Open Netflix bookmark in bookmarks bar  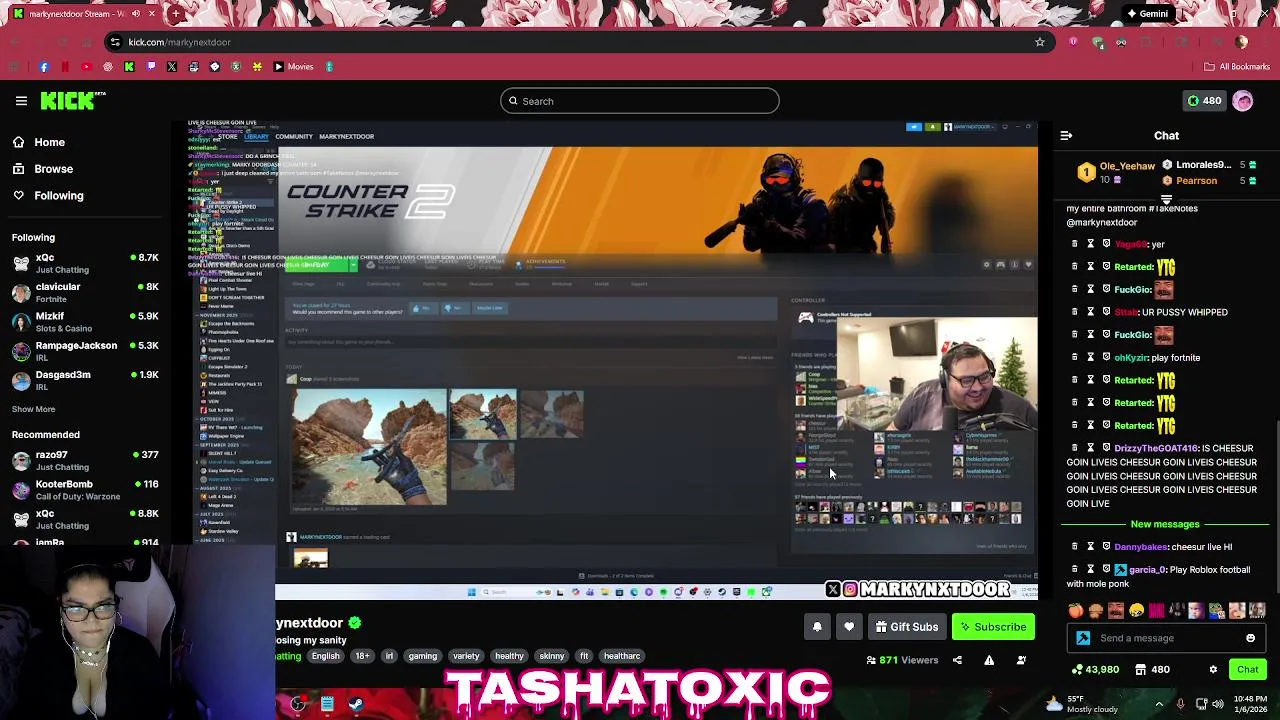(65, 67)
